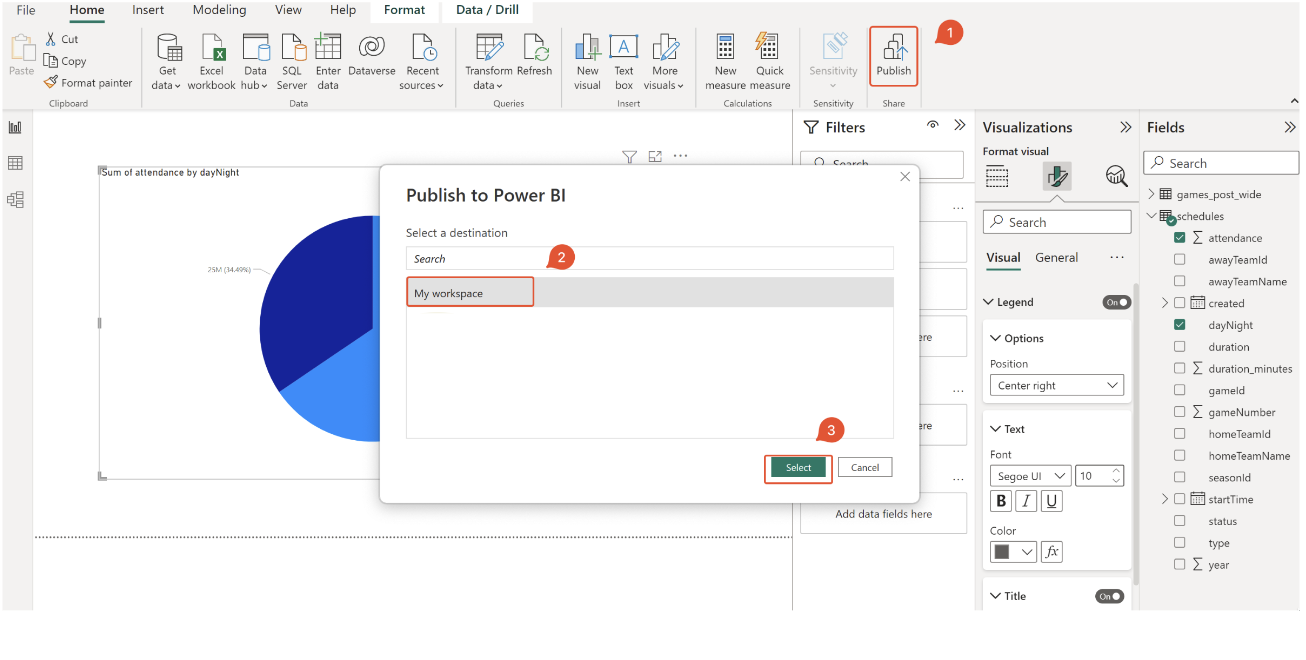Viewport: 1306px width, 660px height.
Task: Expand the startTime date field
Action: point(1164,499)
